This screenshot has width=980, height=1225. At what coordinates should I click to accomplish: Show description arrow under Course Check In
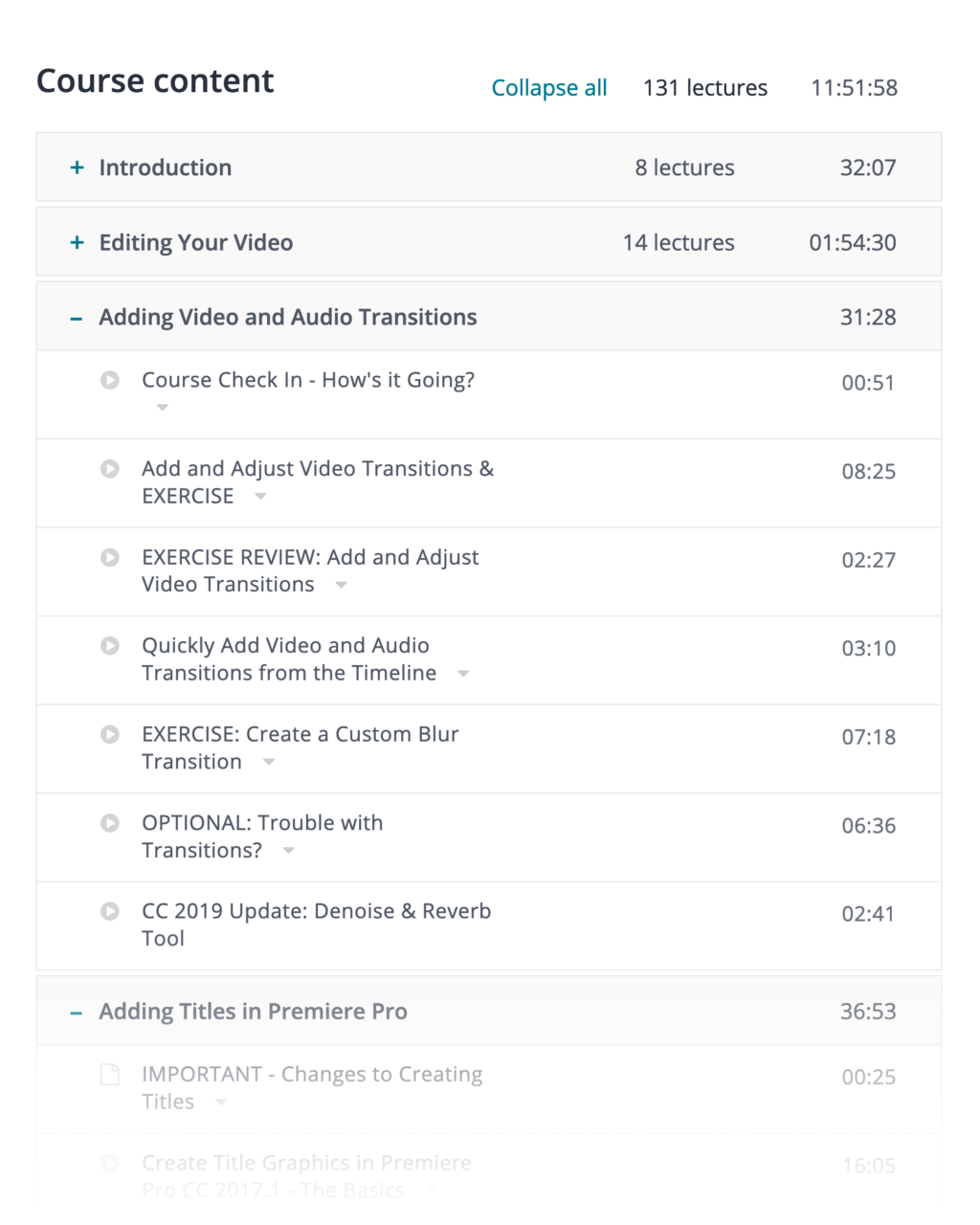(163, 408)
